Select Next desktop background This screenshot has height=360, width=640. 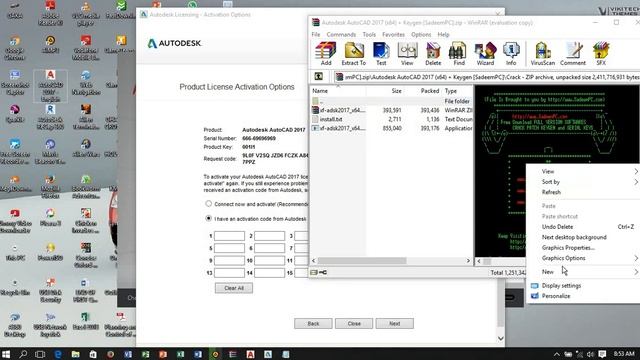(x=583, y=237)
